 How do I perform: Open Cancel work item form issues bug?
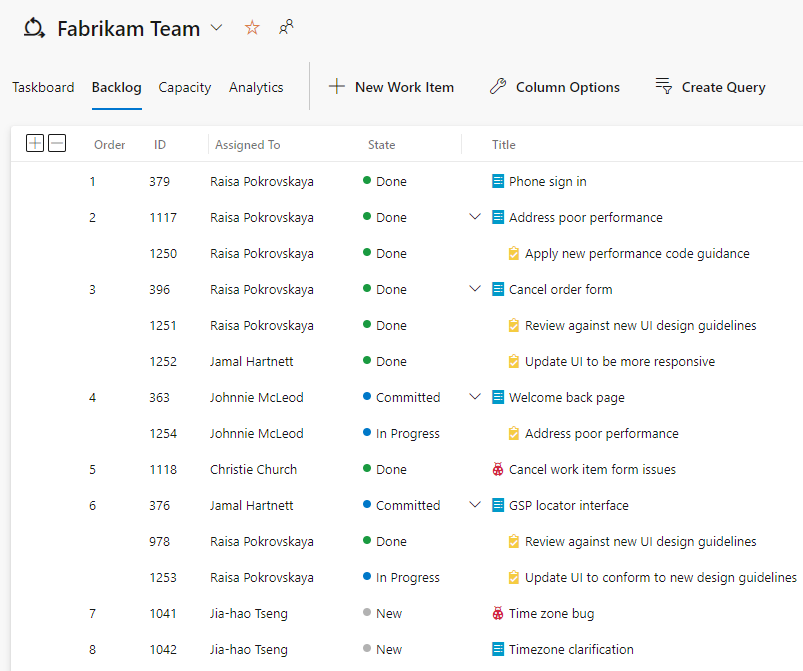593,470
